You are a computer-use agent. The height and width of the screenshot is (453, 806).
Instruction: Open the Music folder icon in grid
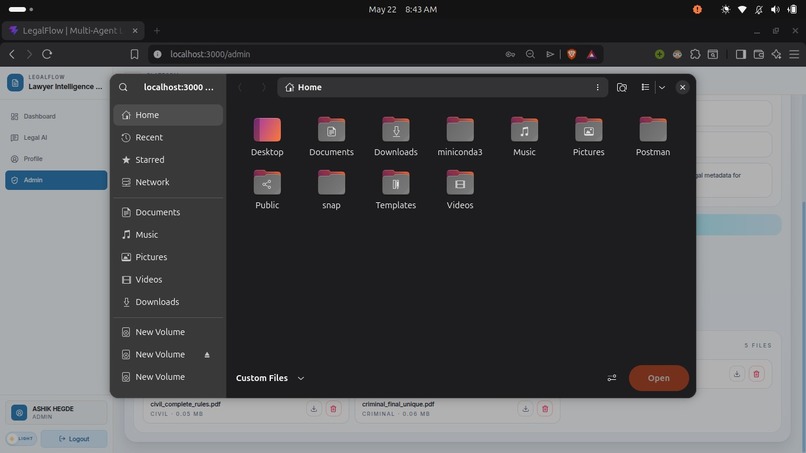[524, 136]
